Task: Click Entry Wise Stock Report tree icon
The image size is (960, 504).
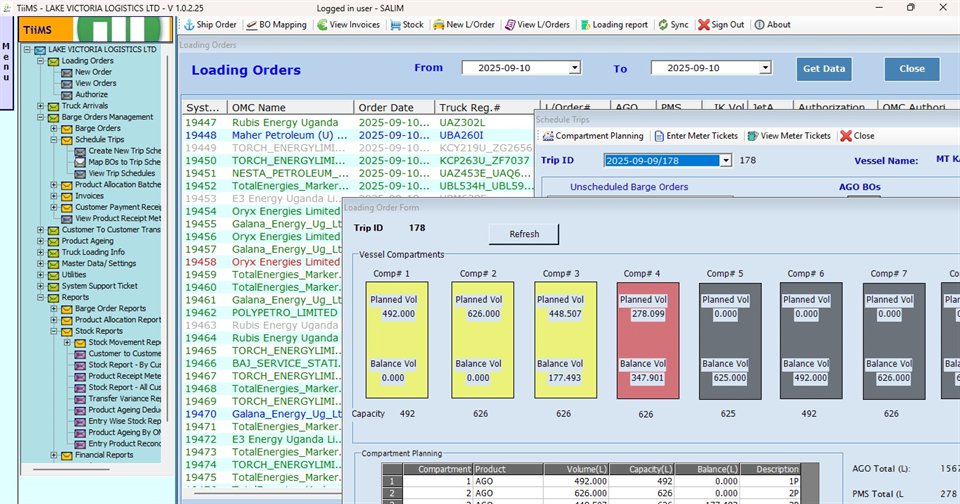Action: click(x=80, y=421)
